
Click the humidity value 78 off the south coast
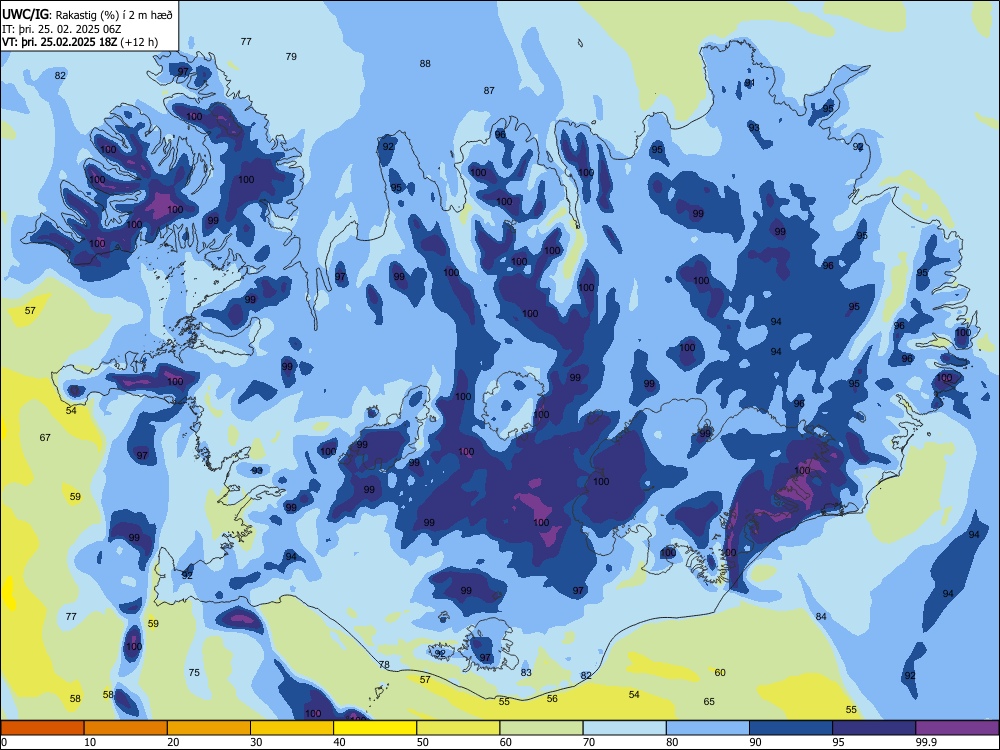[x=384, y=665]
